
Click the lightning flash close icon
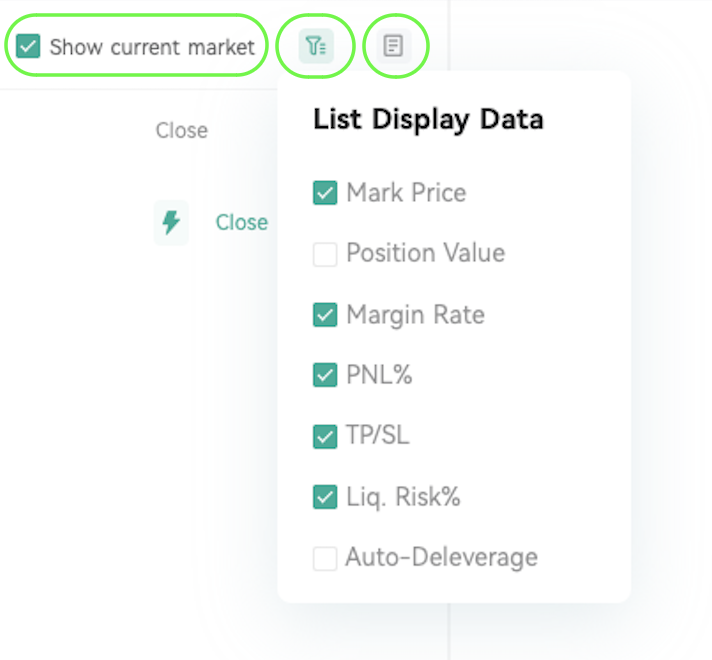(171, 223)
